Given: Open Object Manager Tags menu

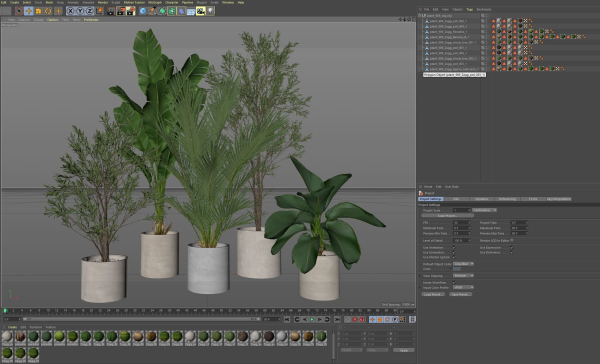Looking at the screenshot, I should coord(469,10).
